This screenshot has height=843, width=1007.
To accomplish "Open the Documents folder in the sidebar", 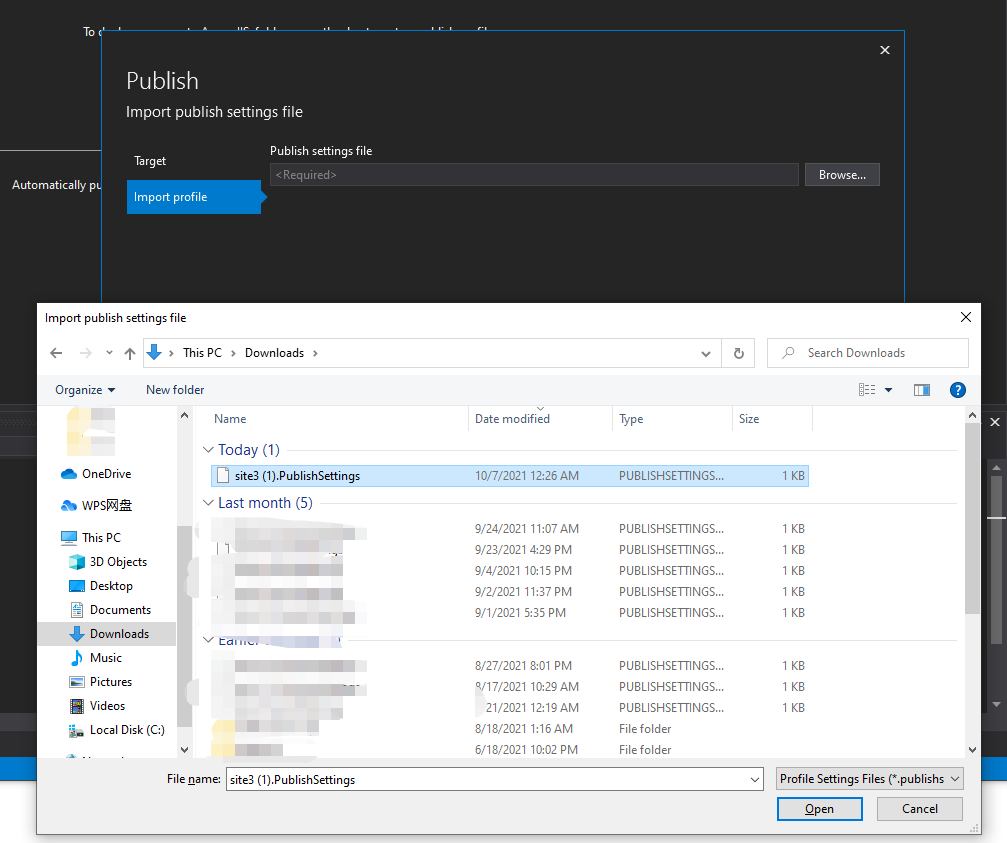I will pyautogui.click(x=119, y=609).
